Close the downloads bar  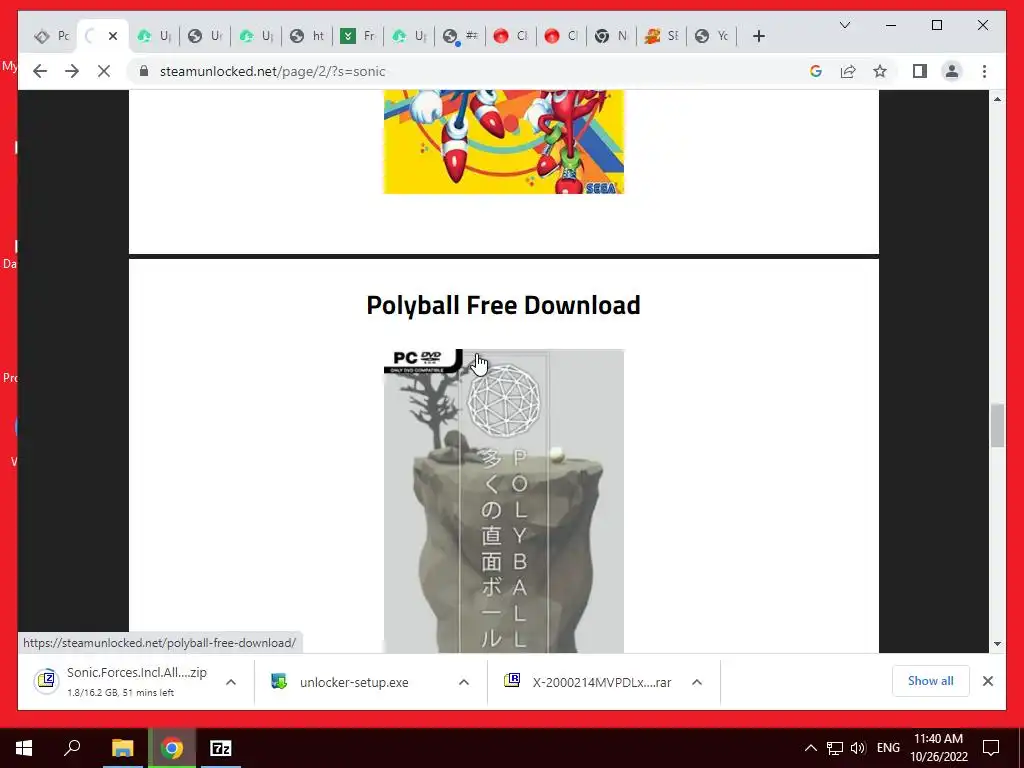pyautogui.click(x=987, y=681)
